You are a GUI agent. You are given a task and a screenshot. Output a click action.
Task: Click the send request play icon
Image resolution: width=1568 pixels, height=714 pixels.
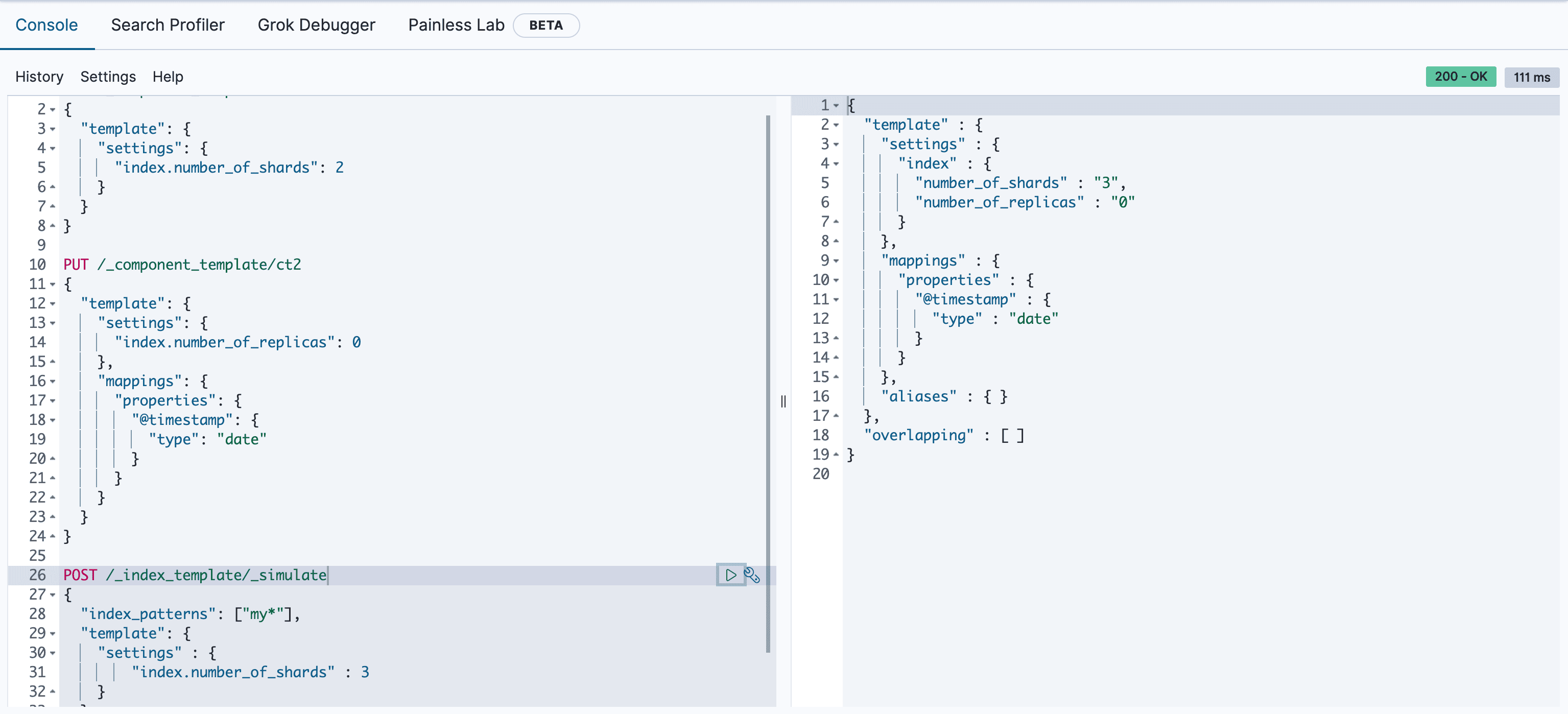(x=730, y=575)
